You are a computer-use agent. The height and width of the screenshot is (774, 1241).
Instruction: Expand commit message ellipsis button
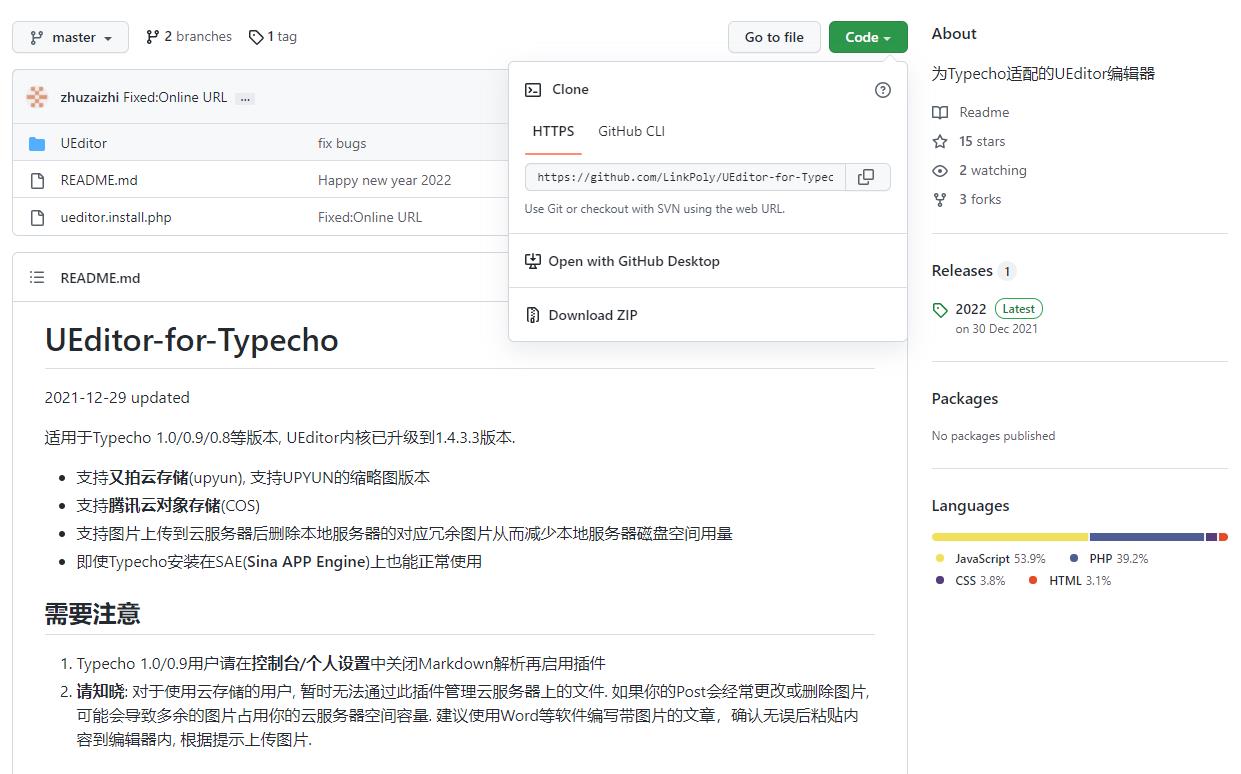[245, 98]
